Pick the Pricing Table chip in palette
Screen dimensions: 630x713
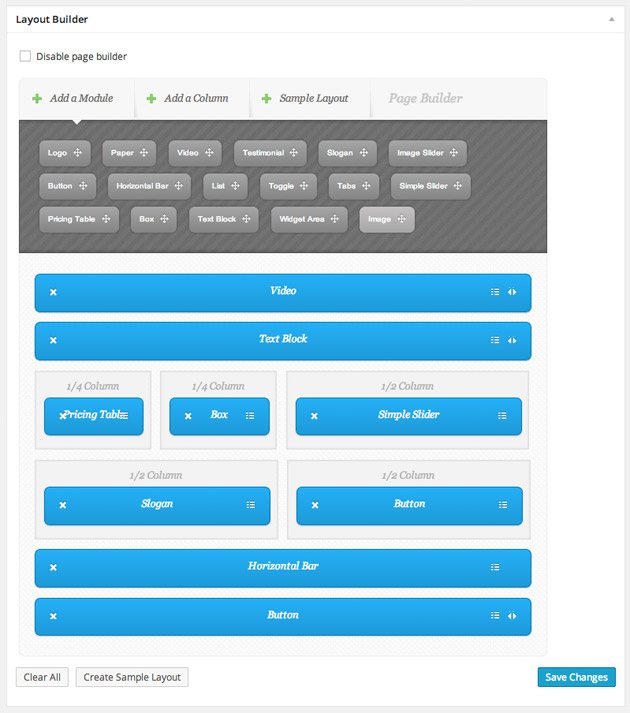pos(79,219)
